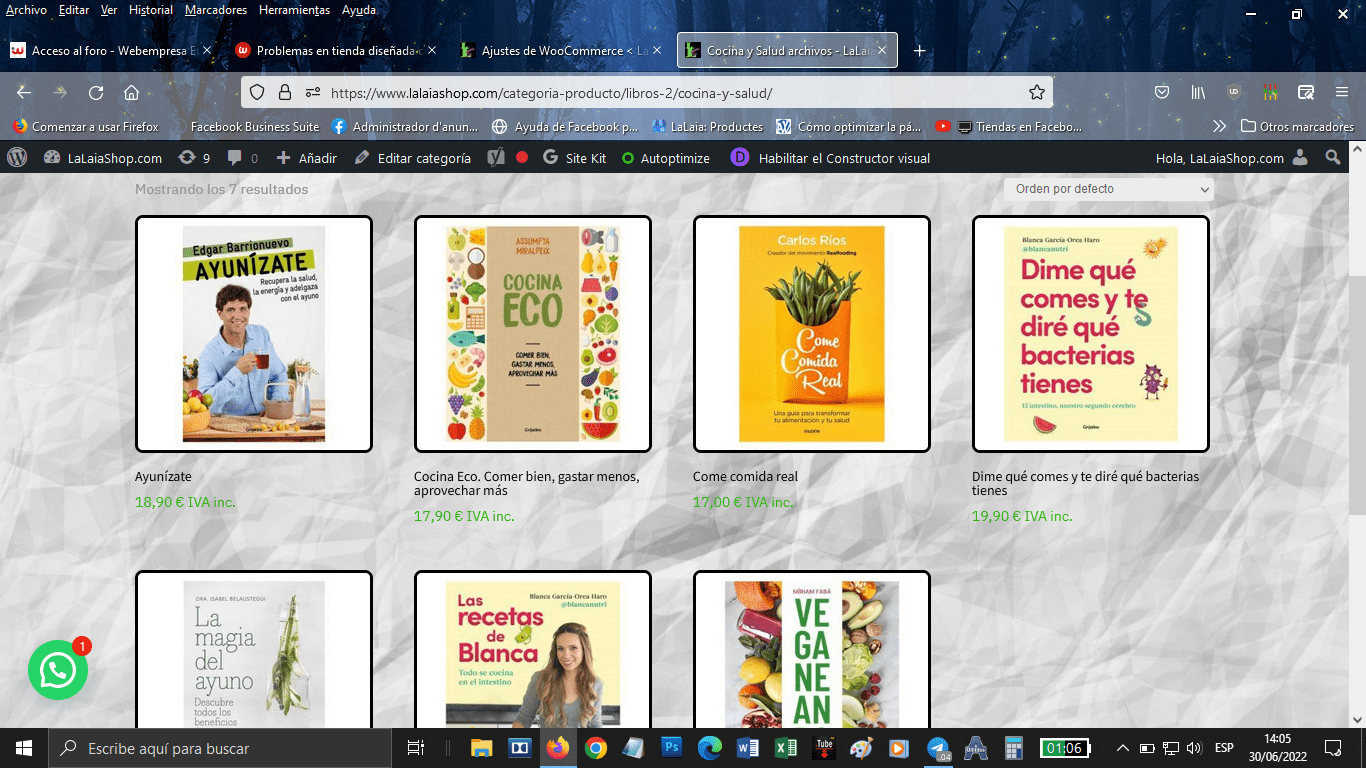Open the 'Come Comida Real' book cover
This screenshot has height=768, width=1366.
812,334
